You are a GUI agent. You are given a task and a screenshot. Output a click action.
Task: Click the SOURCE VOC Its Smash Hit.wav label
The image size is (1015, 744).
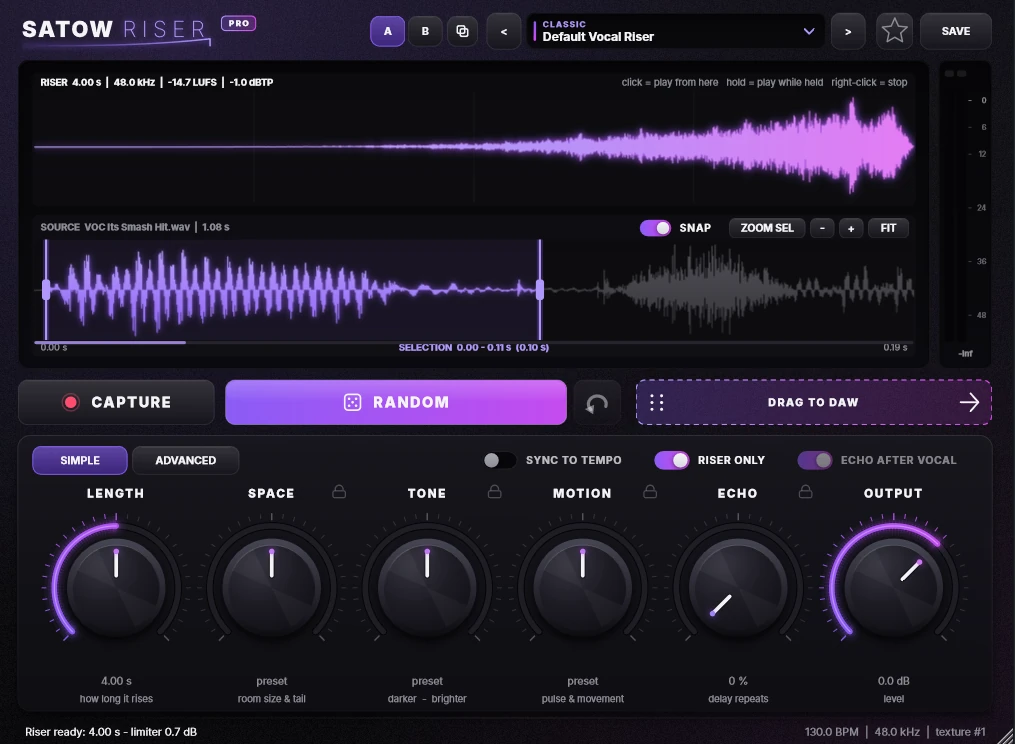pos(115,227)
